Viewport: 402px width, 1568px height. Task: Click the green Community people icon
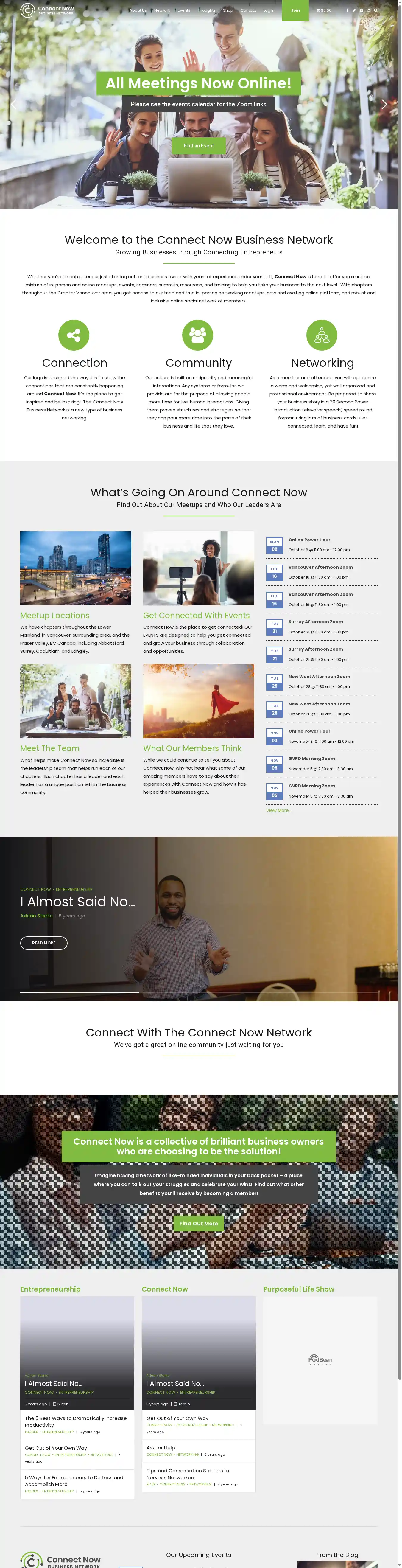tap(198, 335)
